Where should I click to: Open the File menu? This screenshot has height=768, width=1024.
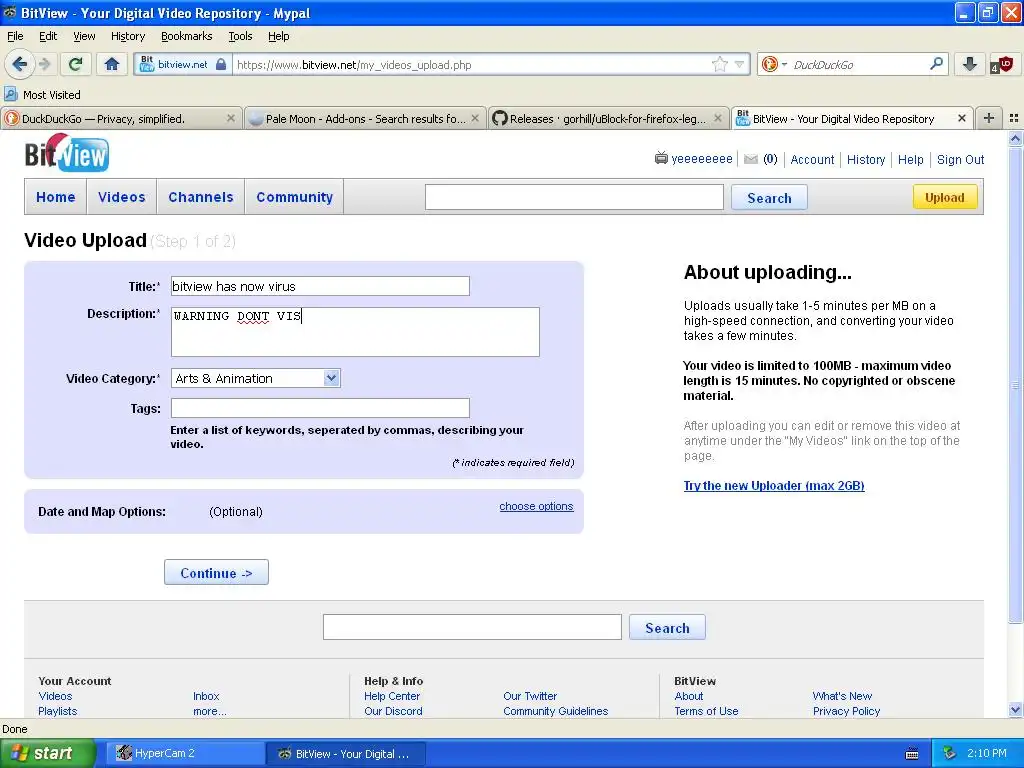point(15,36)
